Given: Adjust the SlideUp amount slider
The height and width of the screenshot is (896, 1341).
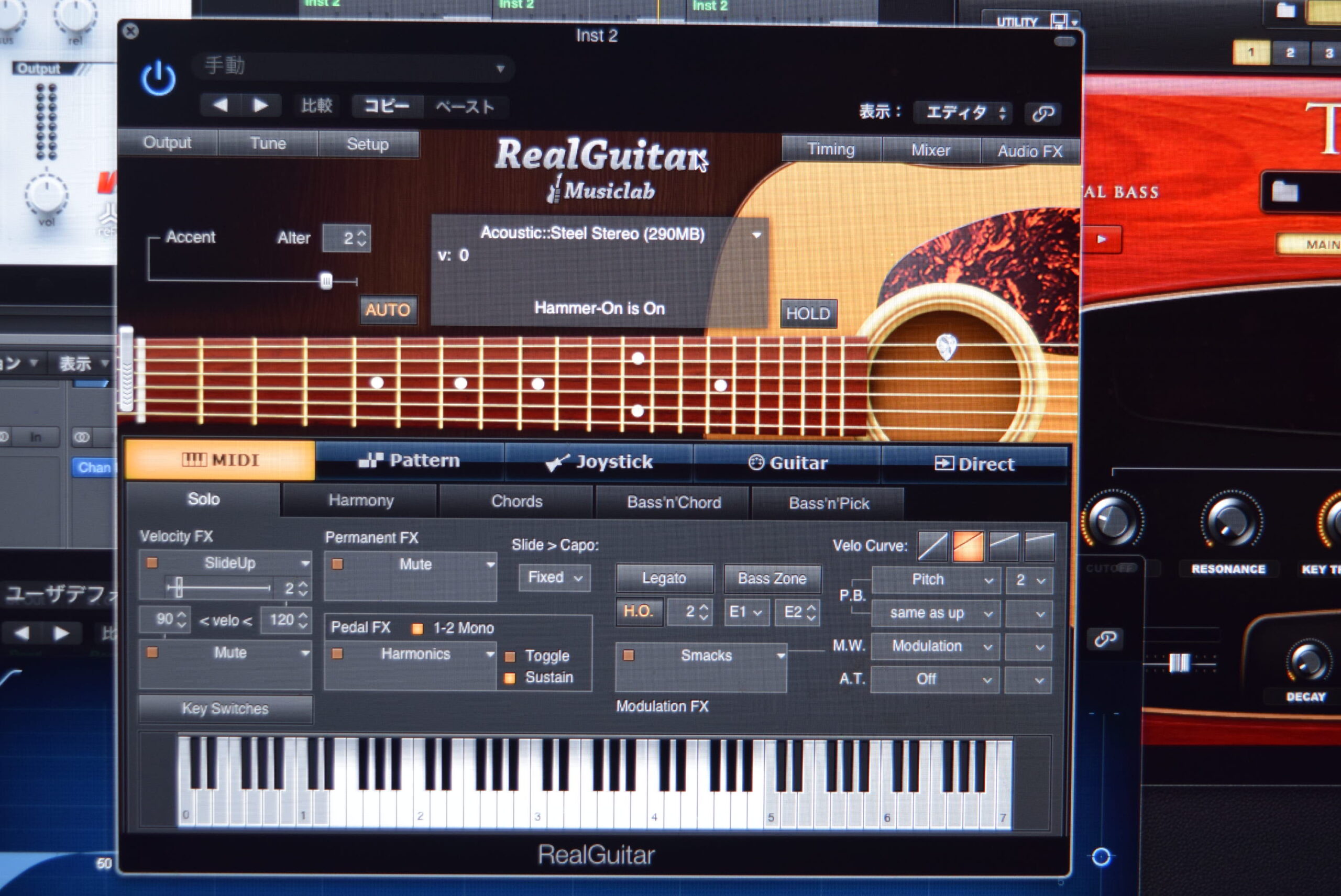Looking at the screenshot, I should [178, 588].
